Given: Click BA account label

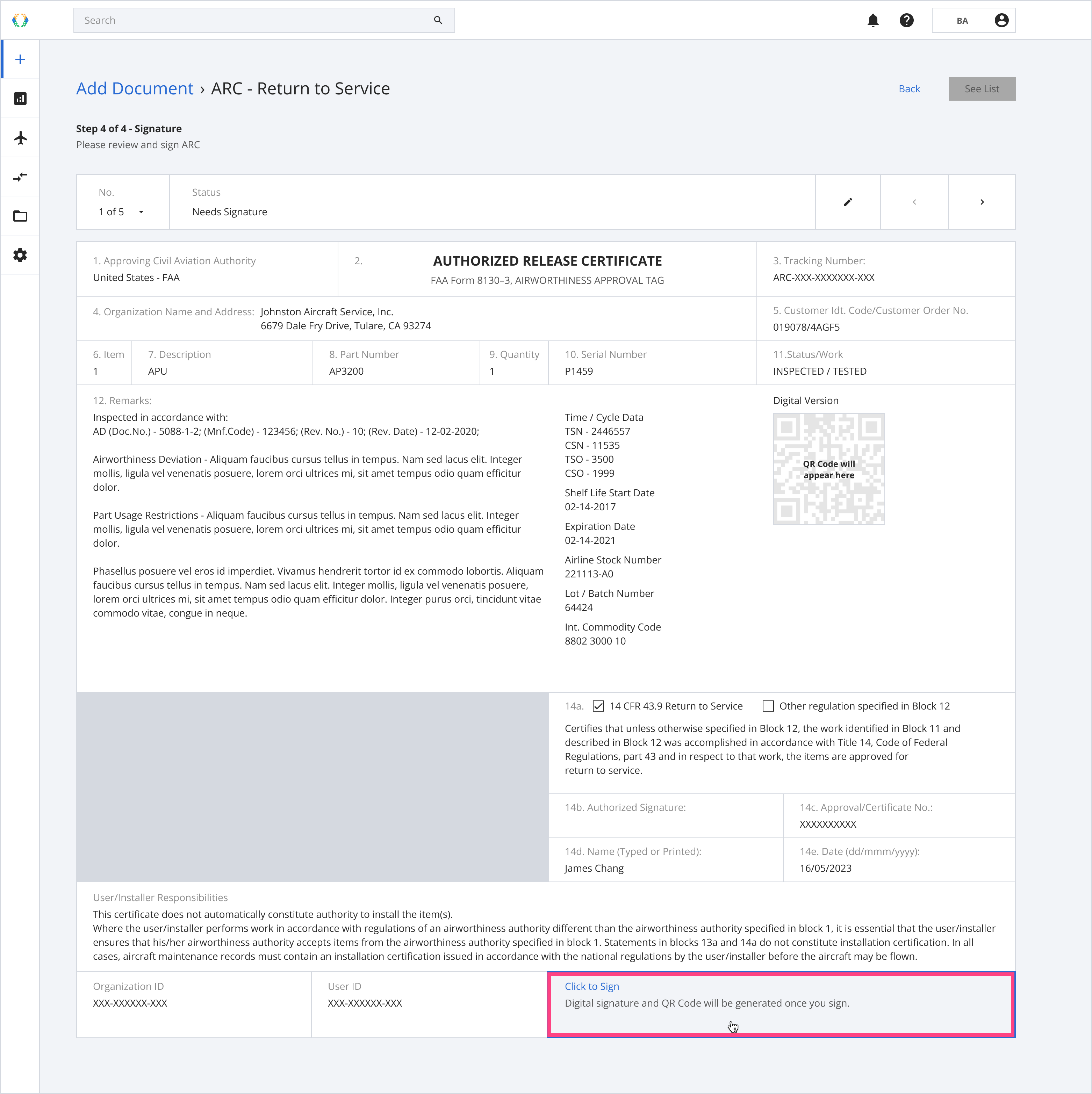Looking at the screenshot, I should tap(962, 21).
